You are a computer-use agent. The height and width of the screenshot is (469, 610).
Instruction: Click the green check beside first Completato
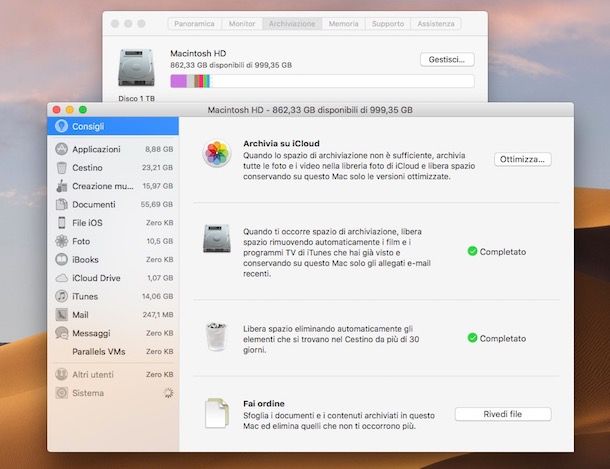click(472, 251)
